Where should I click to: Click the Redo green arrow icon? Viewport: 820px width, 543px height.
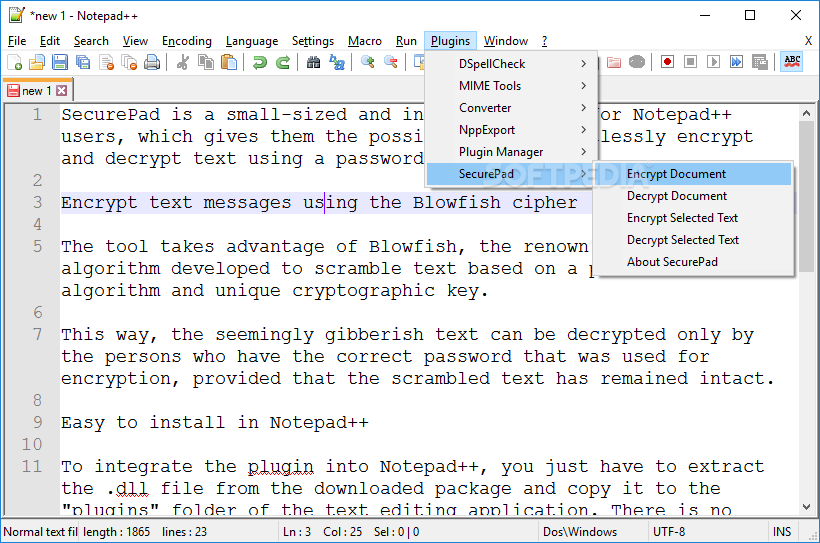click(x=282, y=62)
